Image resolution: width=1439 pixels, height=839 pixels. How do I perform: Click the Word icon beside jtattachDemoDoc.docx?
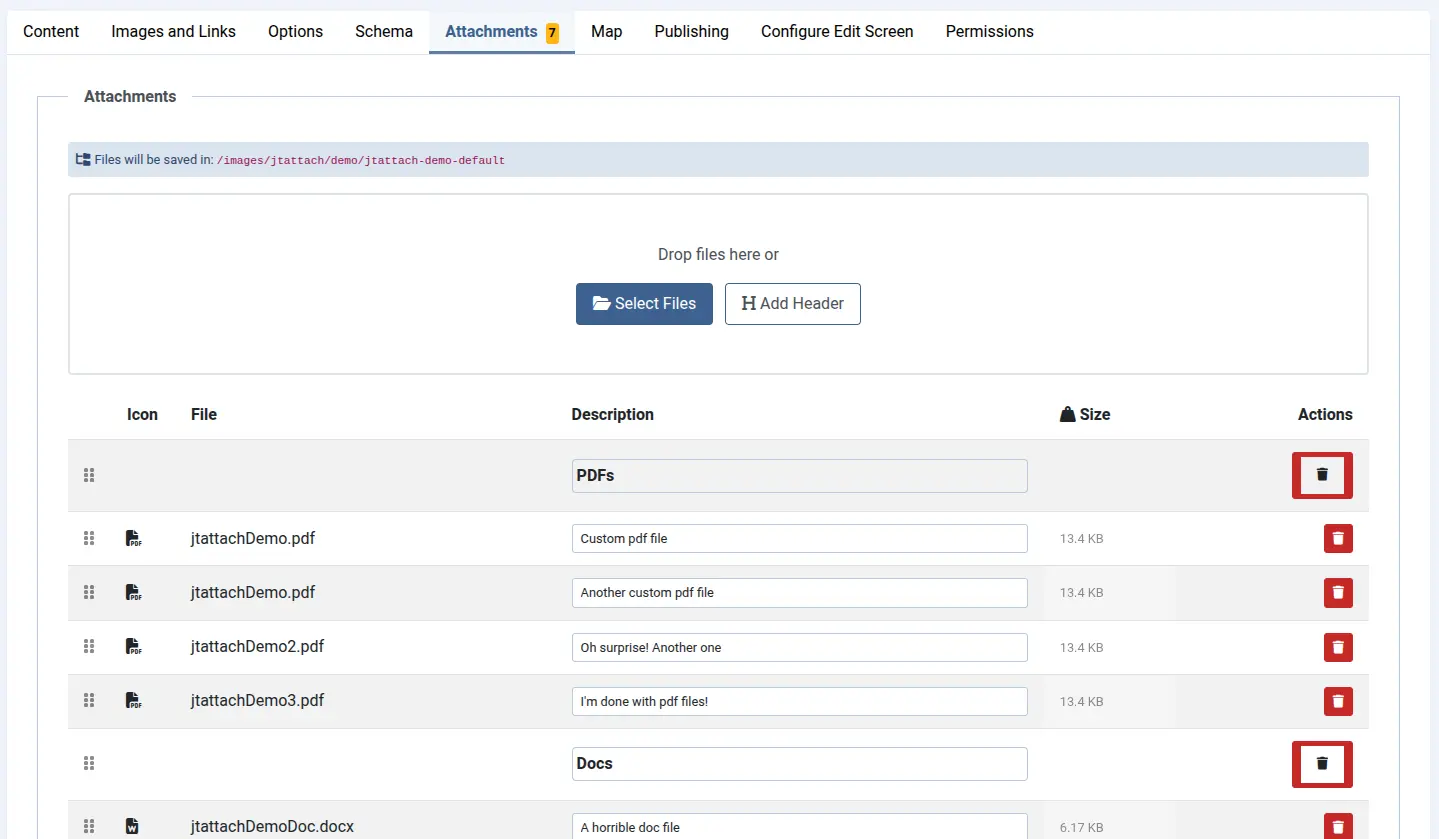pos(131,826)
